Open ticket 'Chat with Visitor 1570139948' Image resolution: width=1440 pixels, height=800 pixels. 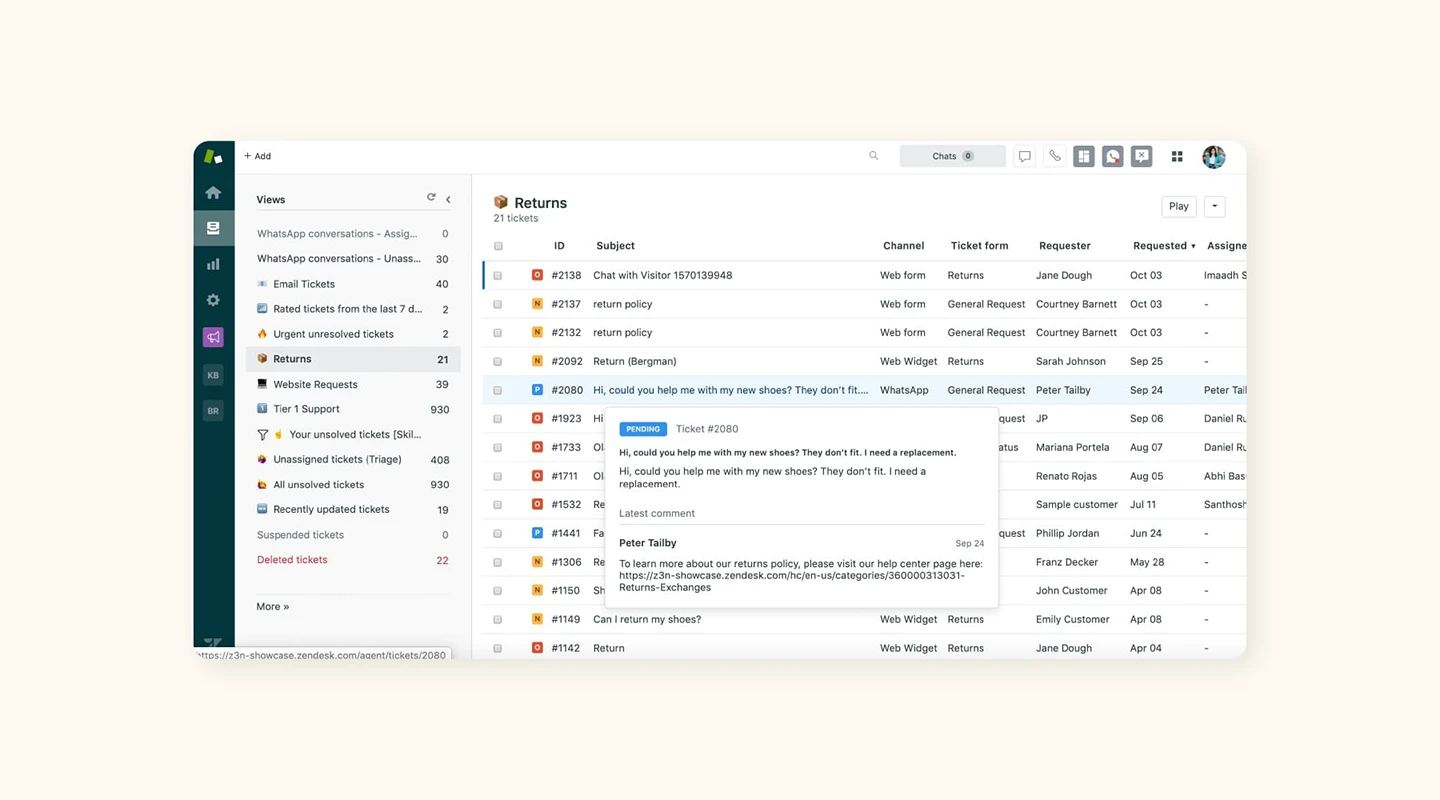[662, 275]
